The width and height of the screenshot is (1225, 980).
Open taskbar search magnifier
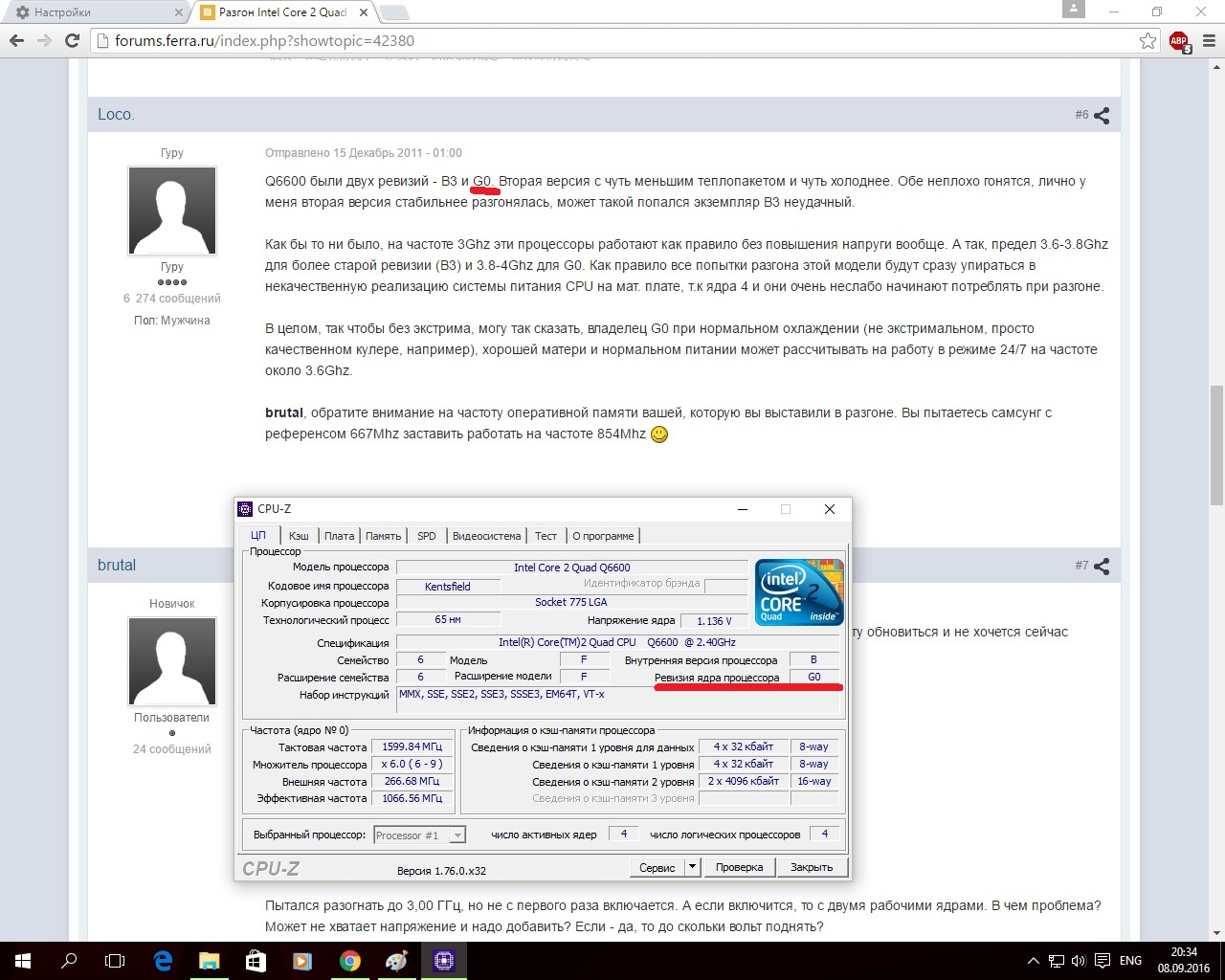point(69,961)
